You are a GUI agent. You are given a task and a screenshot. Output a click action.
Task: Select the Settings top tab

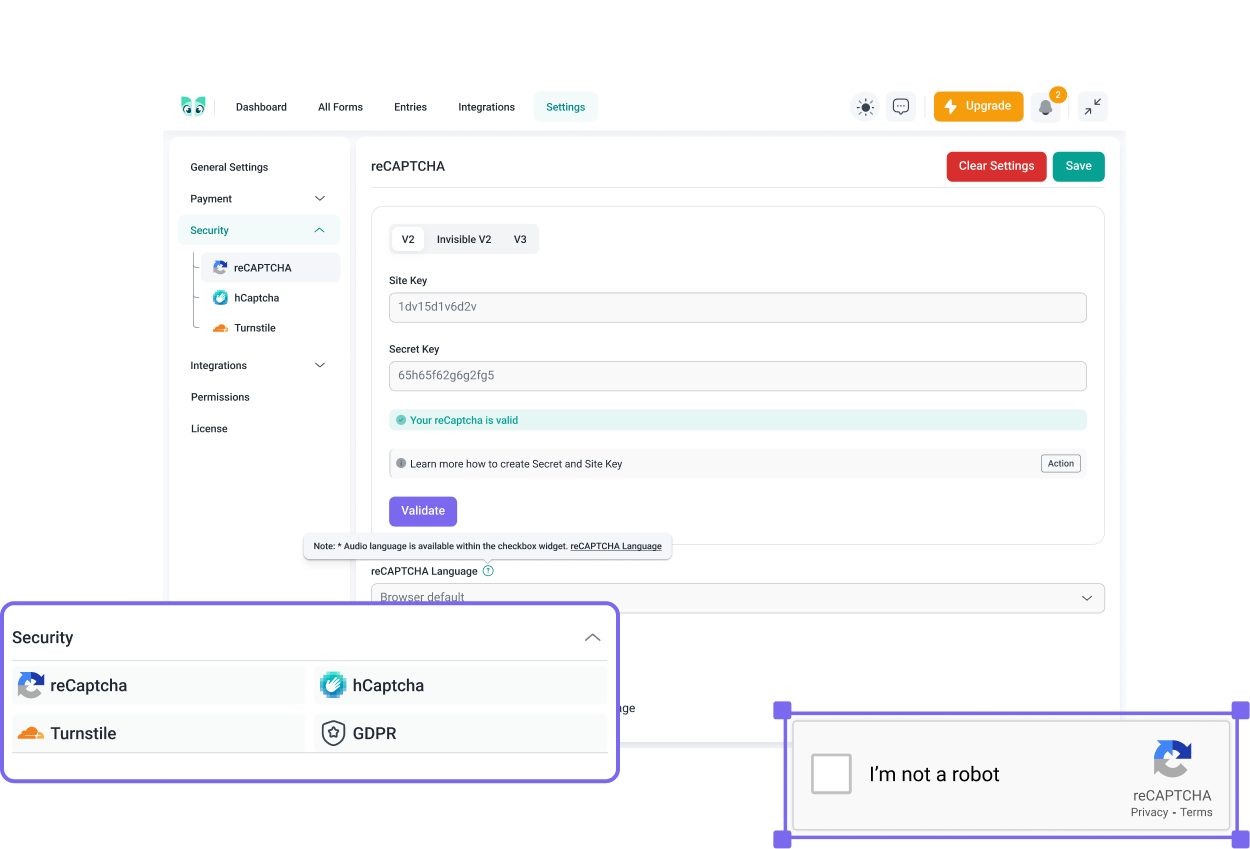pyautogui.click(x=566, y=107)
